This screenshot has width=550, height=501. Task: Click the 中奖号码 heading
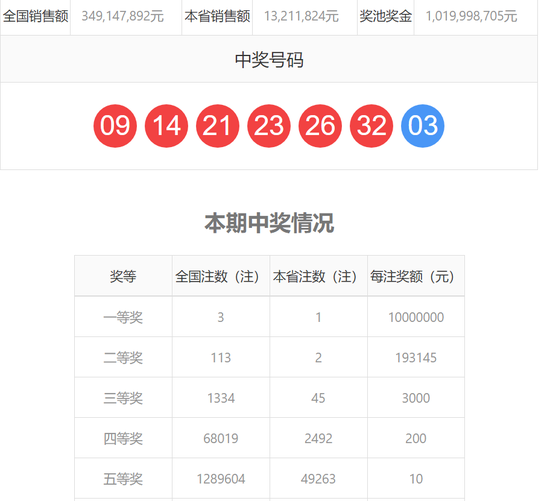click(x=269, y=60)
